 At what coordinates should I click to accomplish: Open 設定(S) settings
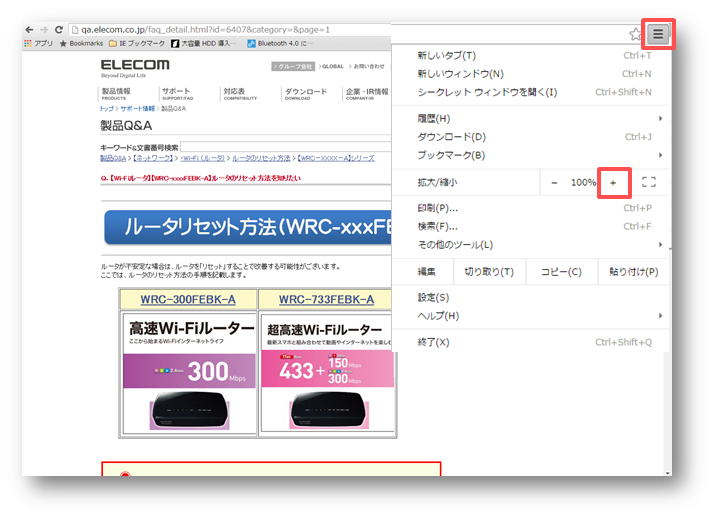(530, 297)
